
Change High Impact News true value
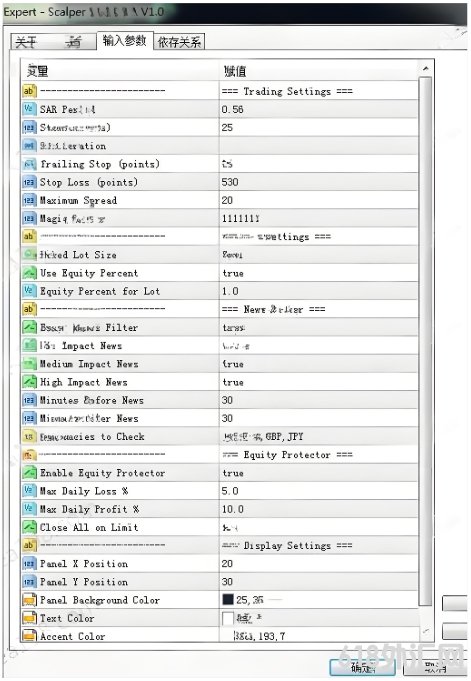(x=318, y=382)
